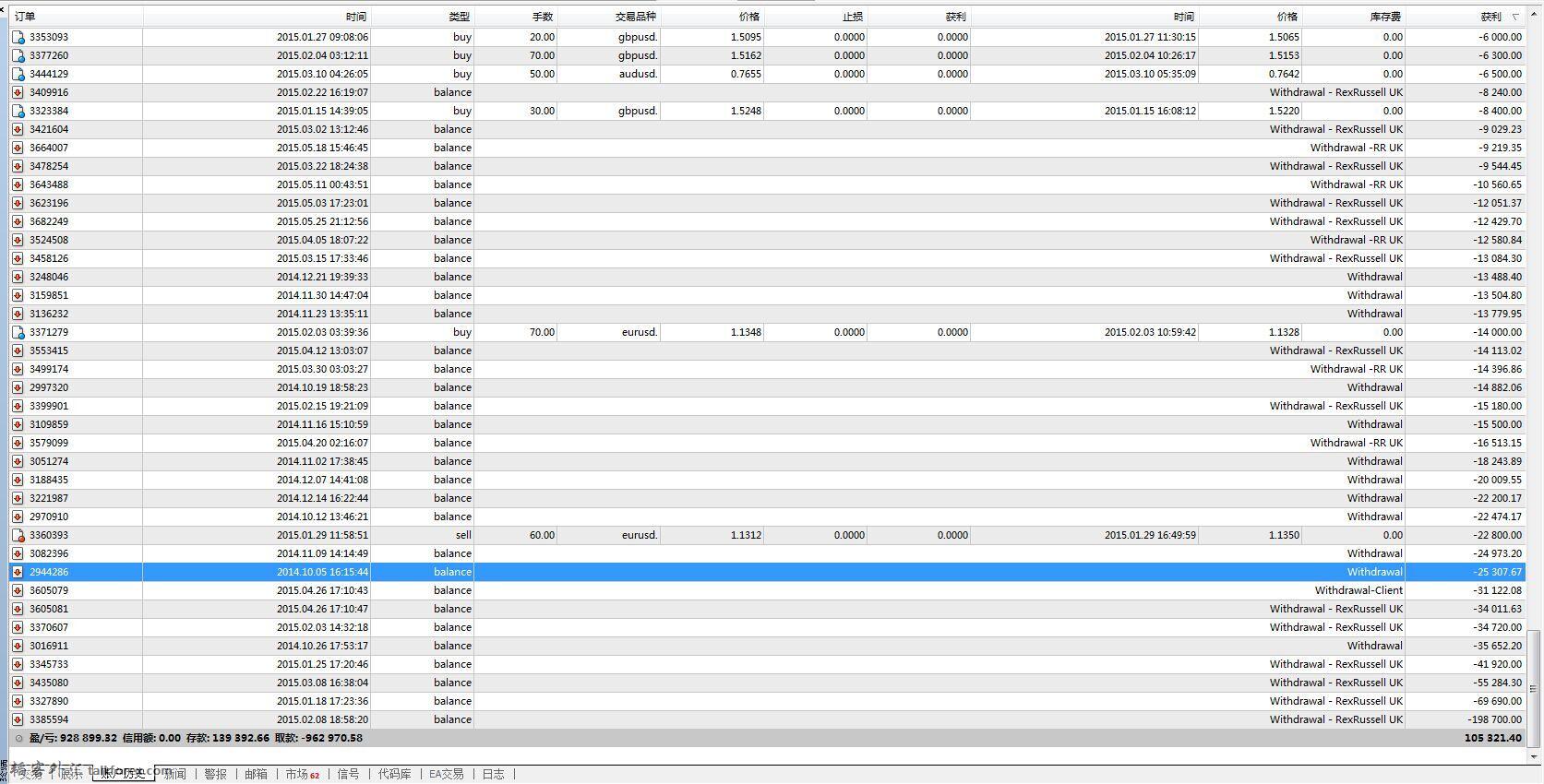Select order number 3553415
Screen dimensions: 1544x784
tap(49, 350)
